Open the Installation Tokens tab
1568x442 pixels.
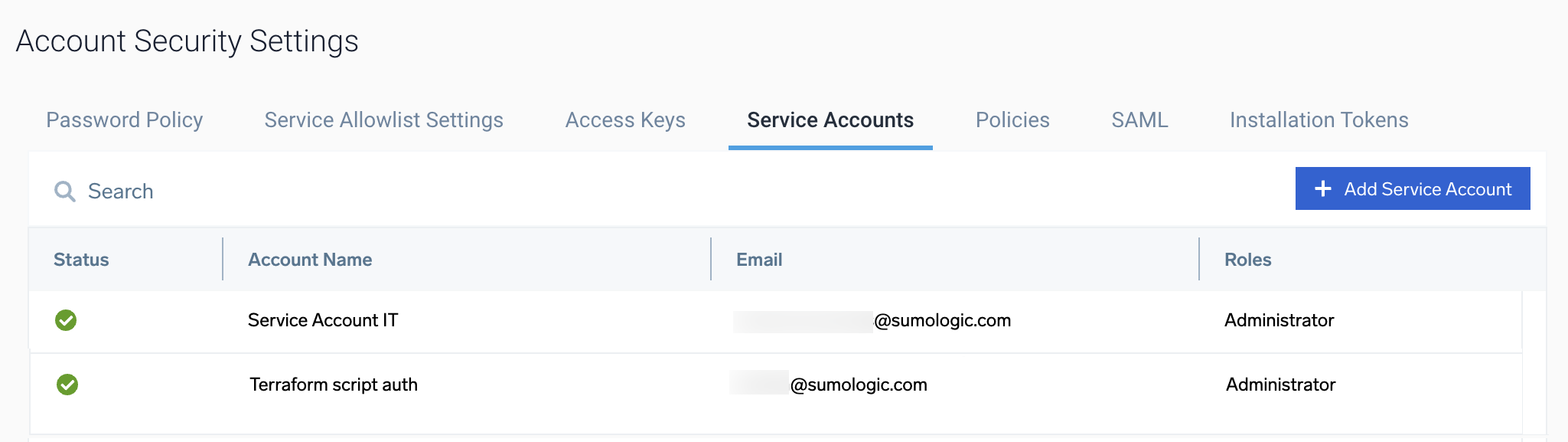click(x=1319, y=120)
